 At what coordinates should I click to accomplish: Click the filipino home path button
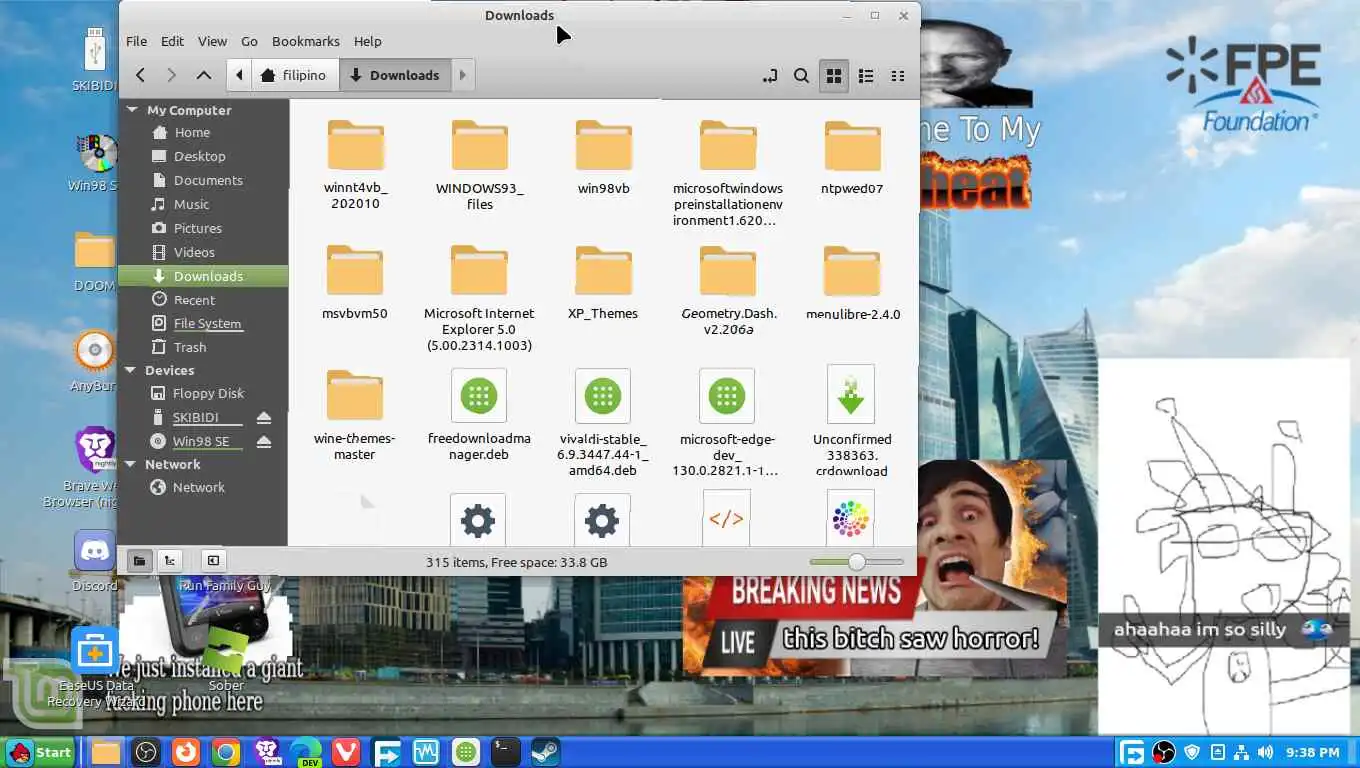point(295,75)
